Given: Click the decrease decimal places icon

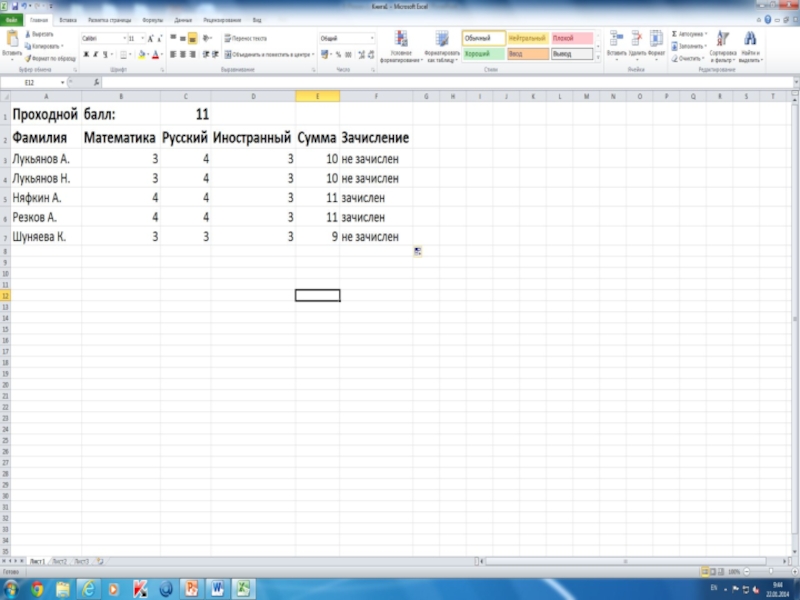Looking at the screenshot, I should pos(371,55).
